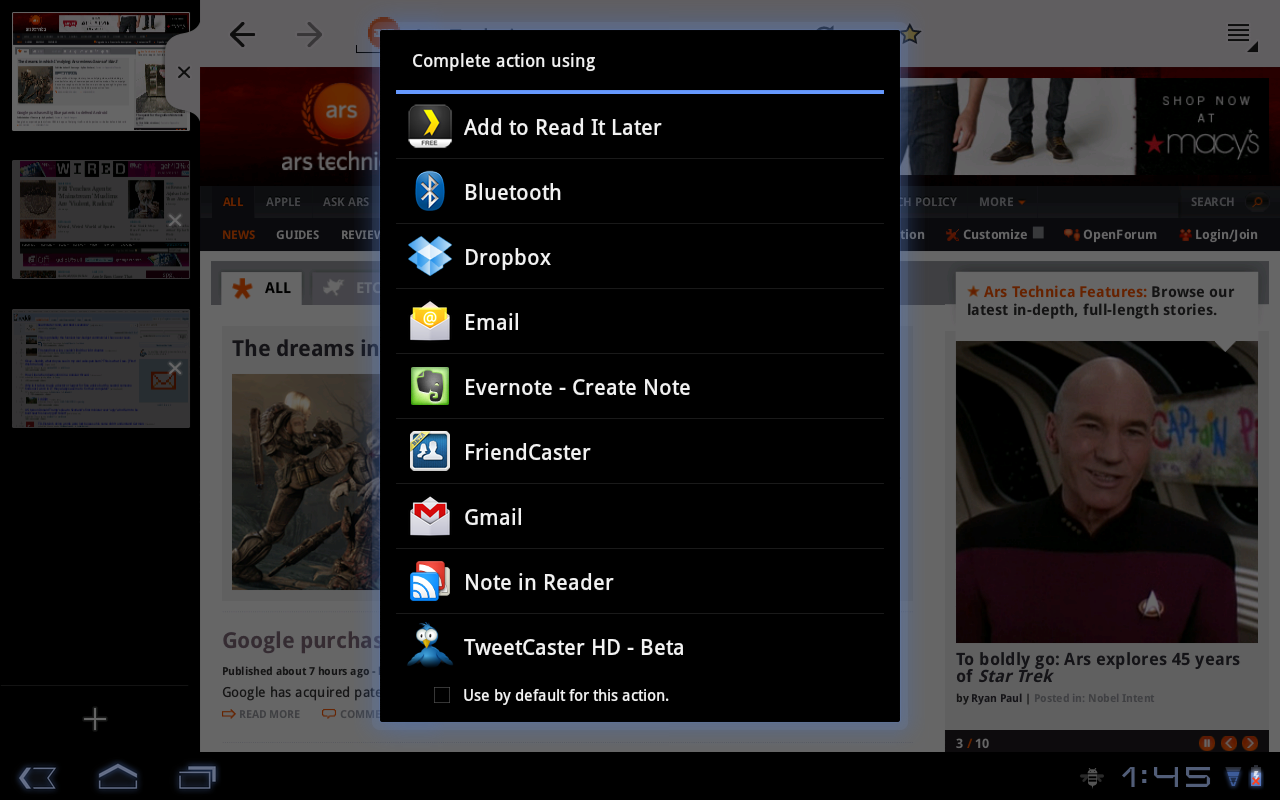1280x800 pixels.
Task: Open the Login/Join link
Action: [1219, 235]
